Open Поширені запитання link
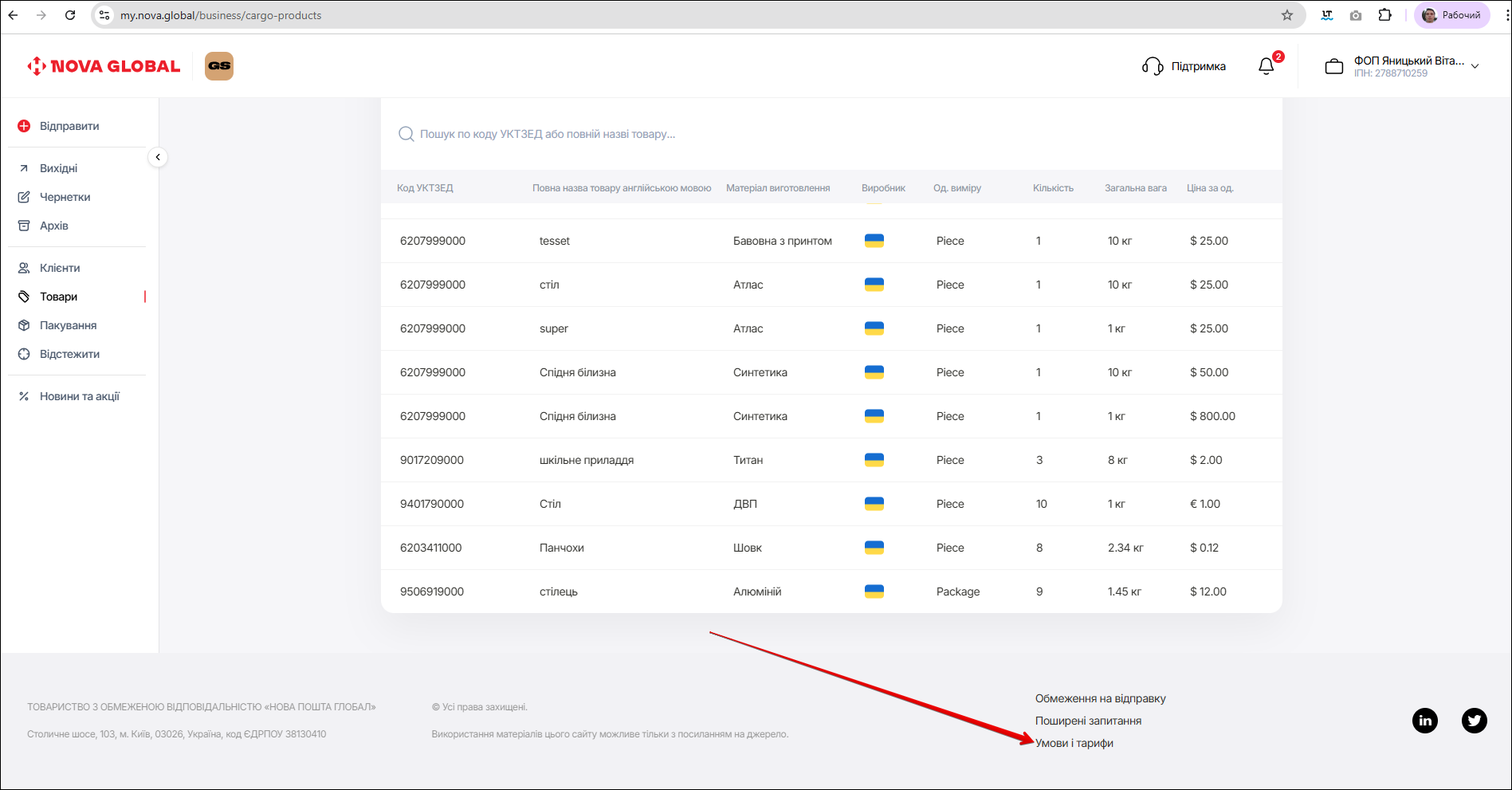Screen dimensions: 1512x790 (1089, 721)
